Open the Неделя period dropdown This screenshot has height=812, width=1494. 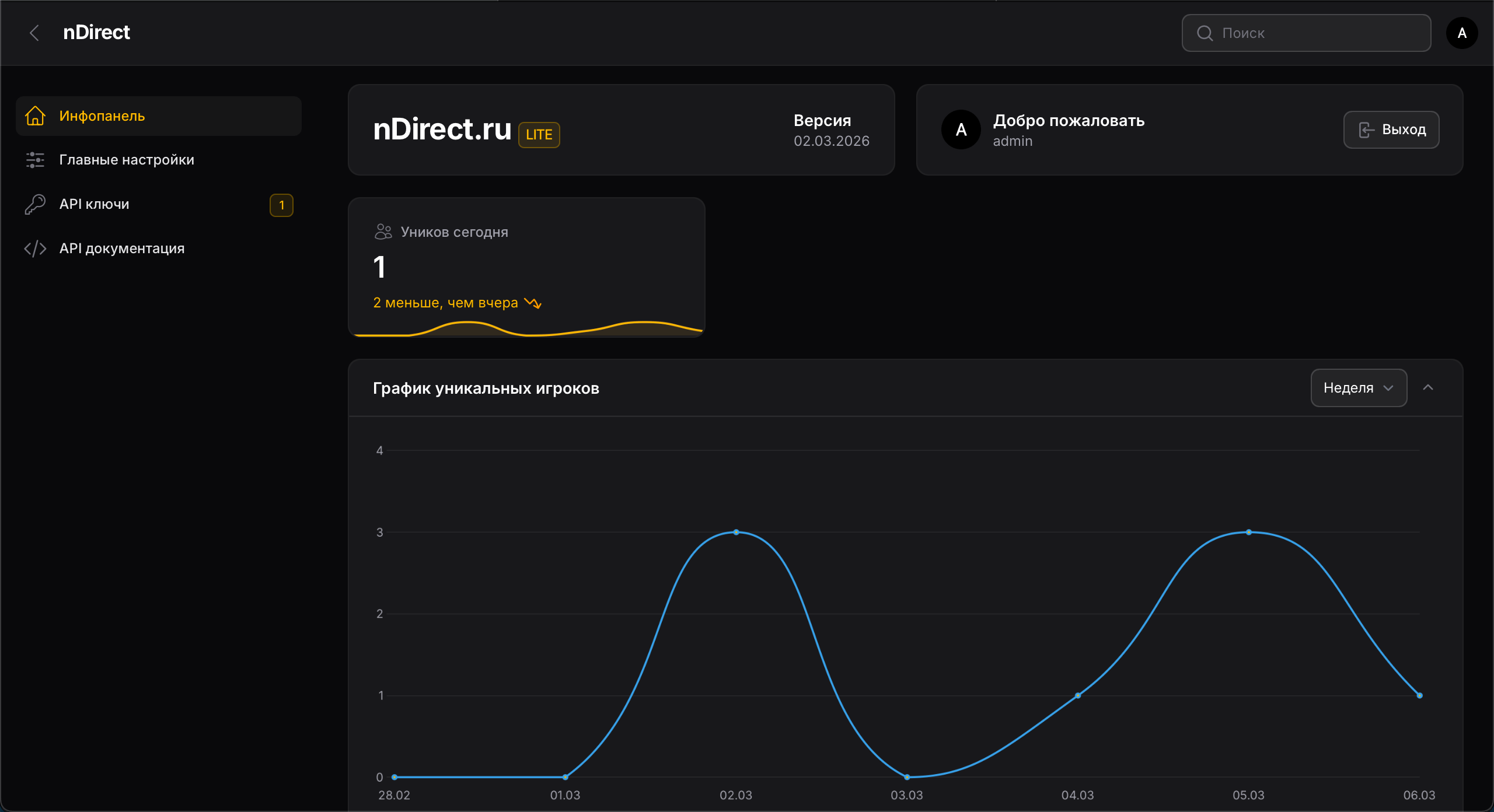(1358, 388)
